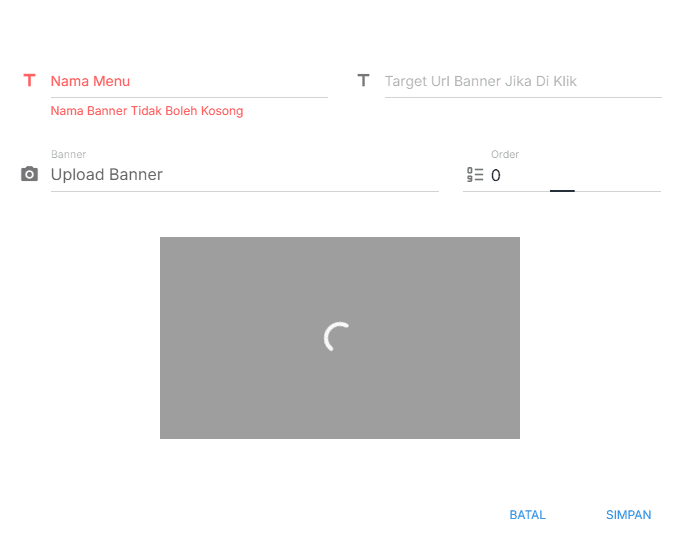The width and height of the screenshot is (678, 537).
Task: Click the Nama Menu placeholder text in red
Action: [x=90, y=81]
